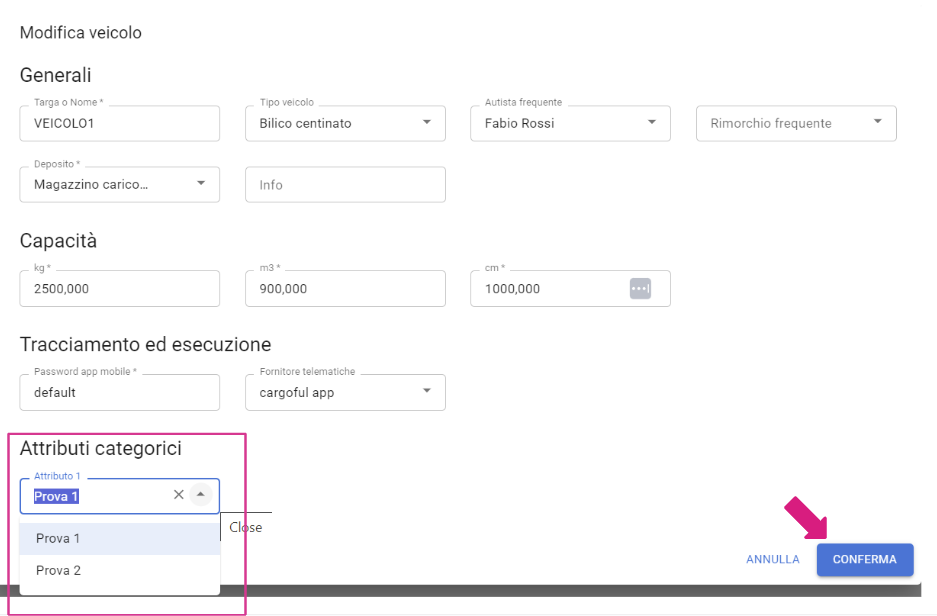
Task: Focus the Targa o Nome field
Action: (120, 124)
